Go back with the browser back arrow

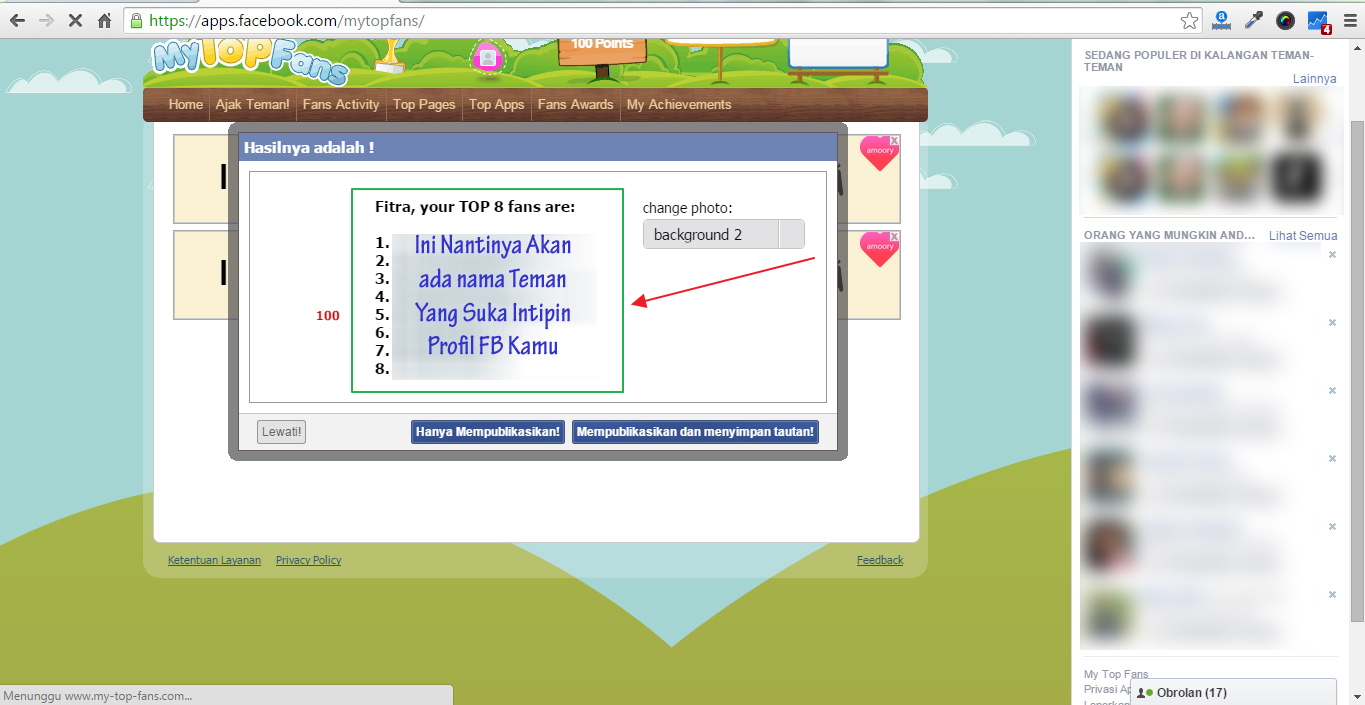tap(17, 20)
